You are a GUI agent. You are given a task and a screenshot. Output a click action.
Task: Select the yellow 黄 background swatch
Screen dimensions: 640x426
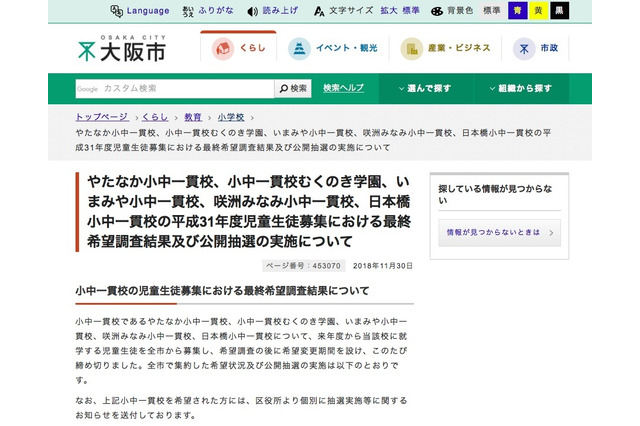[538, 11]
